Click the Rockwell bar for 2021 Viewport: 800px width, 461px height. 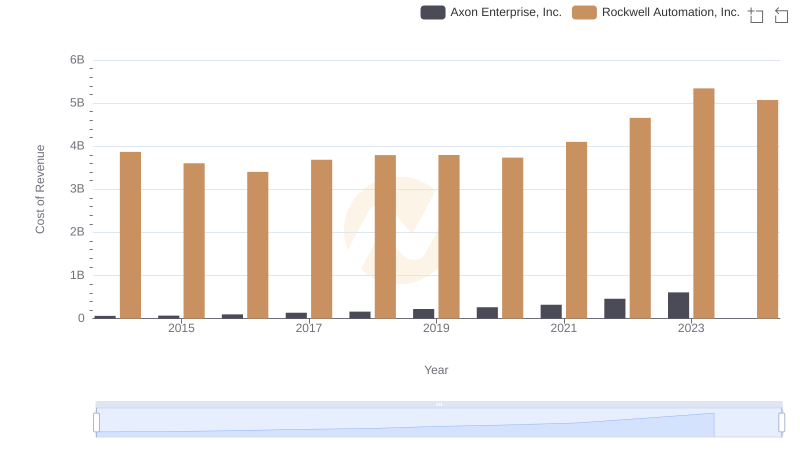click(577, 230)
